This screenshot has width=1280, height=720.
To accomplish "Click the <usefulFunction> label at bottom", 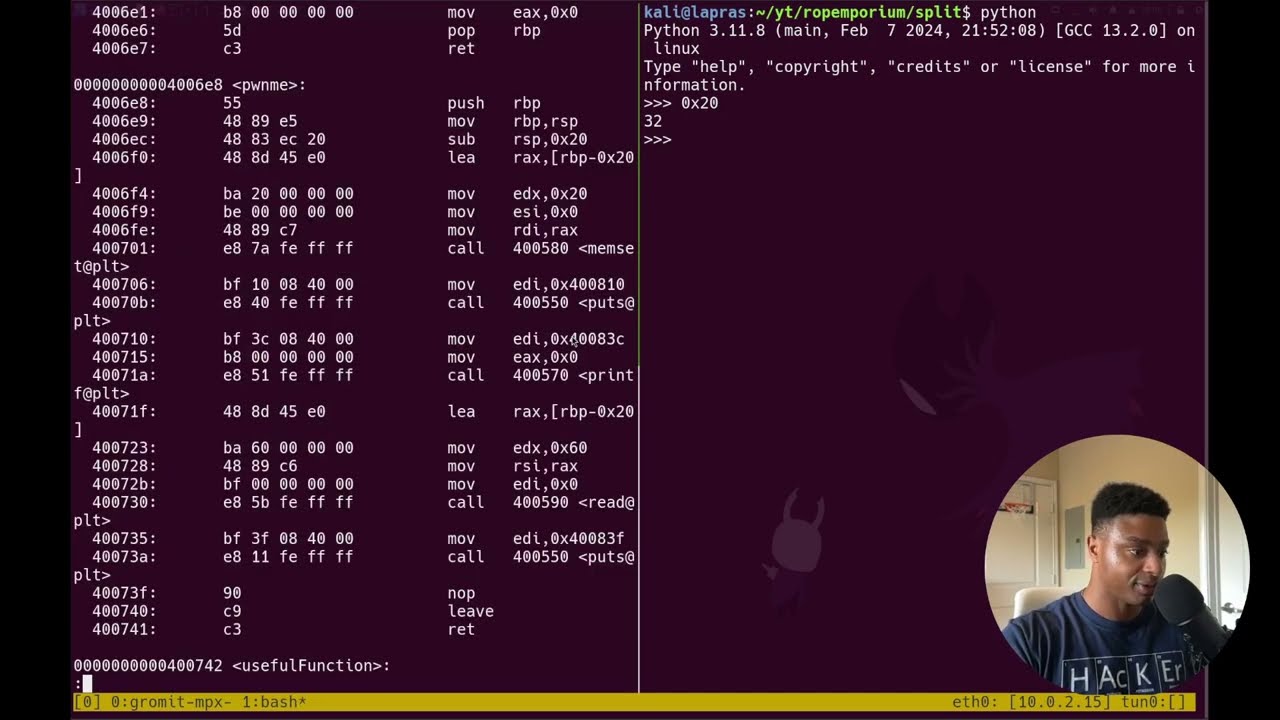I will (311, 666).
